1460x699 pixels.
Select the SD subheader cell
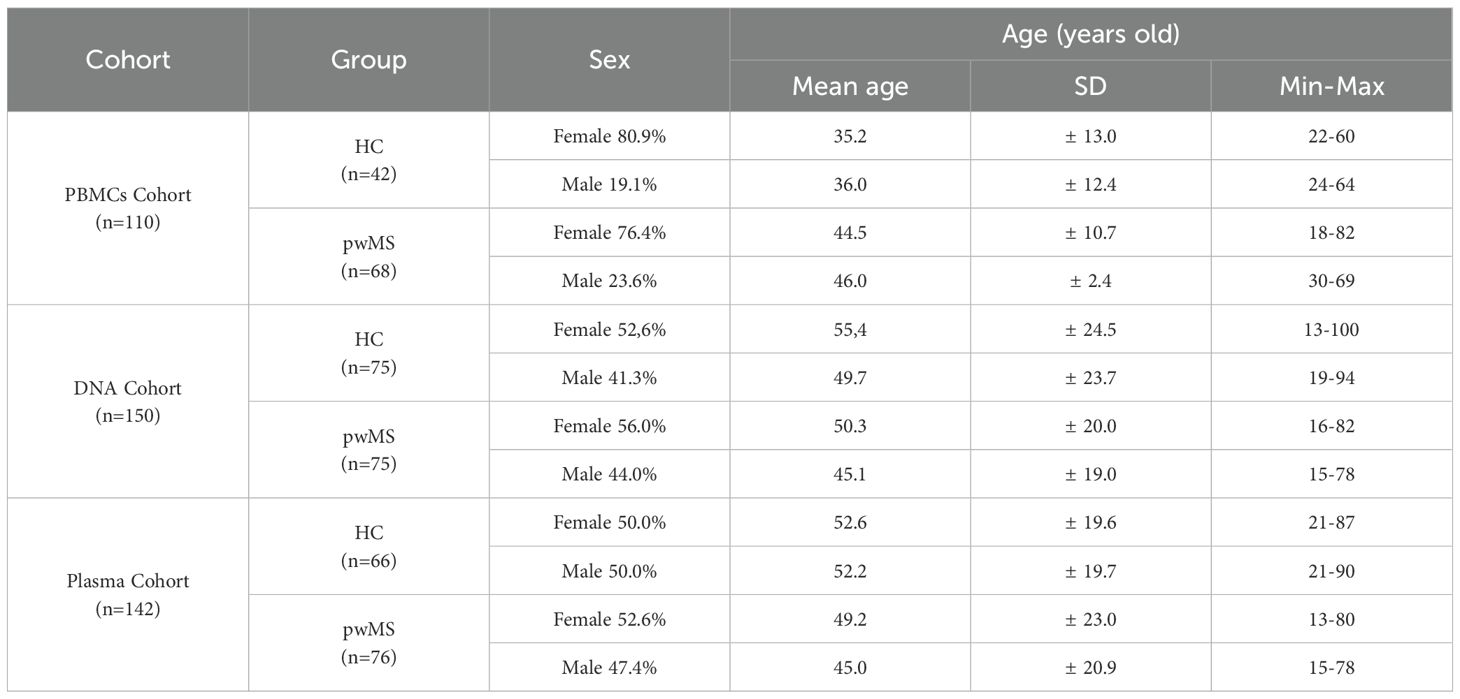tap(1090, 86)
